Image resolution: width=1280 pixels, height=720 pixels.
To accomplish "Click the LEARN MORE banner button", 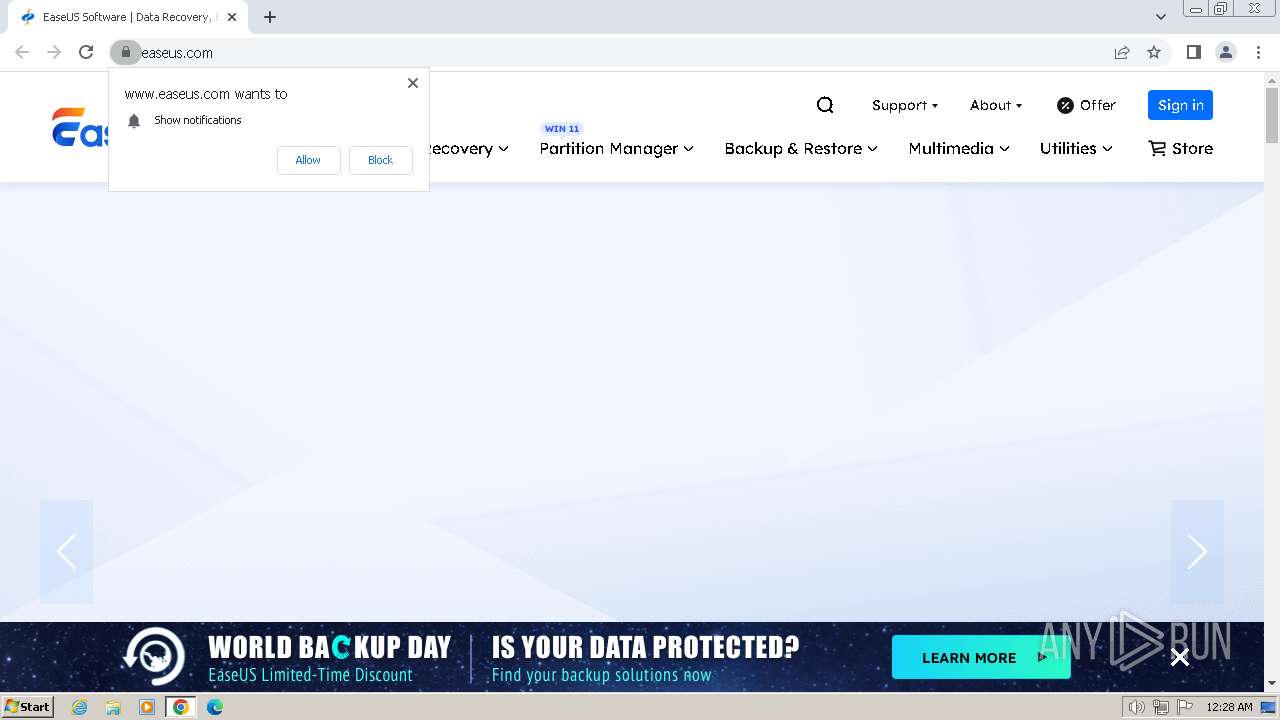I will pos(981,657).
